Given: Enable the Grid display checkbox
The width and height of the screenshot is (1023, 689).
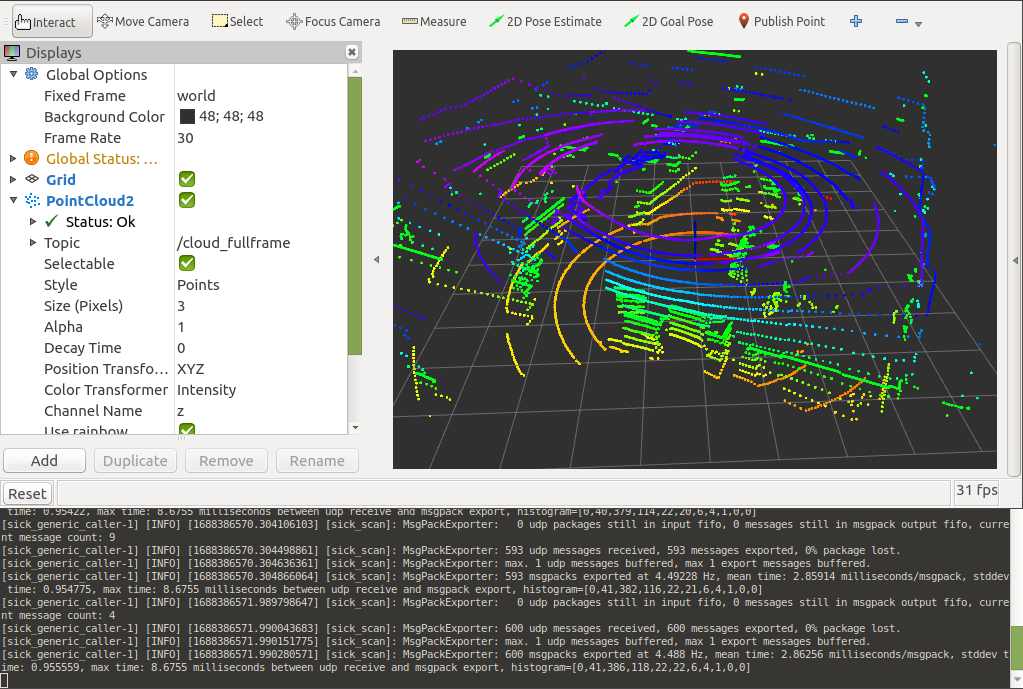Looking at the screenshot, I should point(186,179).
